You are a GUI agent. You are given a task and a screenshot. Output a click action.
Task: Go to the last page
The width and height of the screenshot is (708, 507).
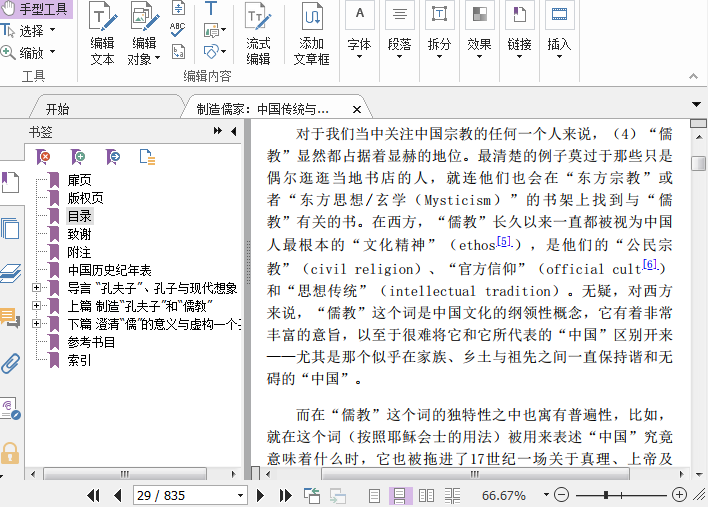(285, 495)
